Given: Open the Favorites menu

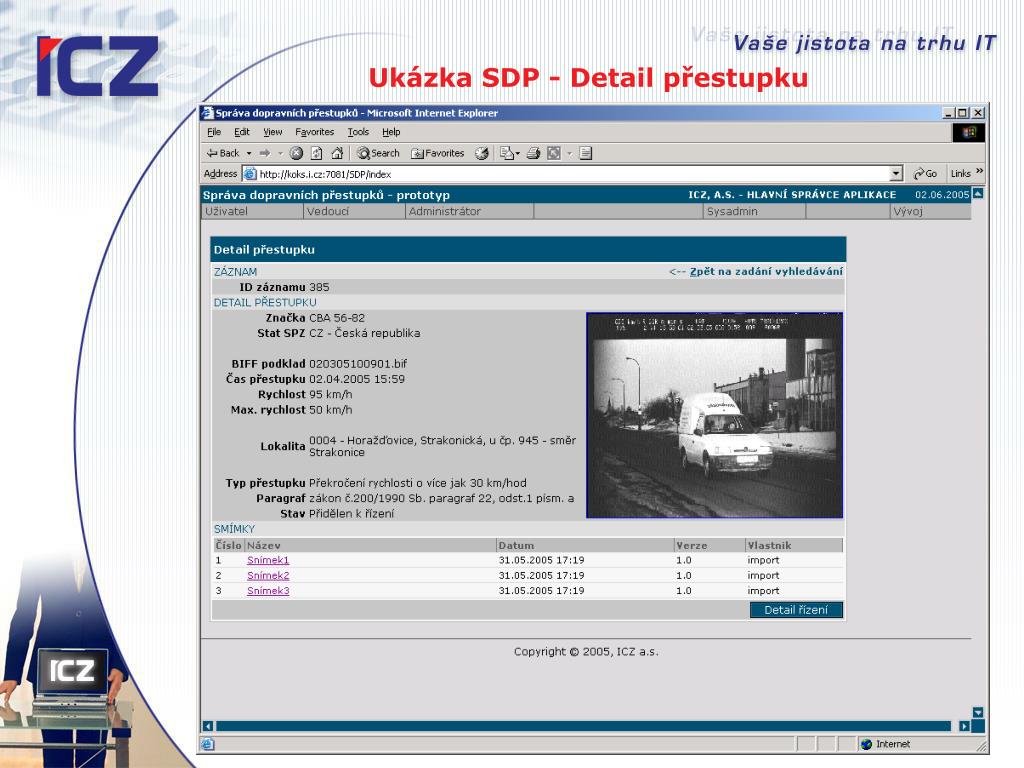Looking at the screenshot, I should pos(315,132).
